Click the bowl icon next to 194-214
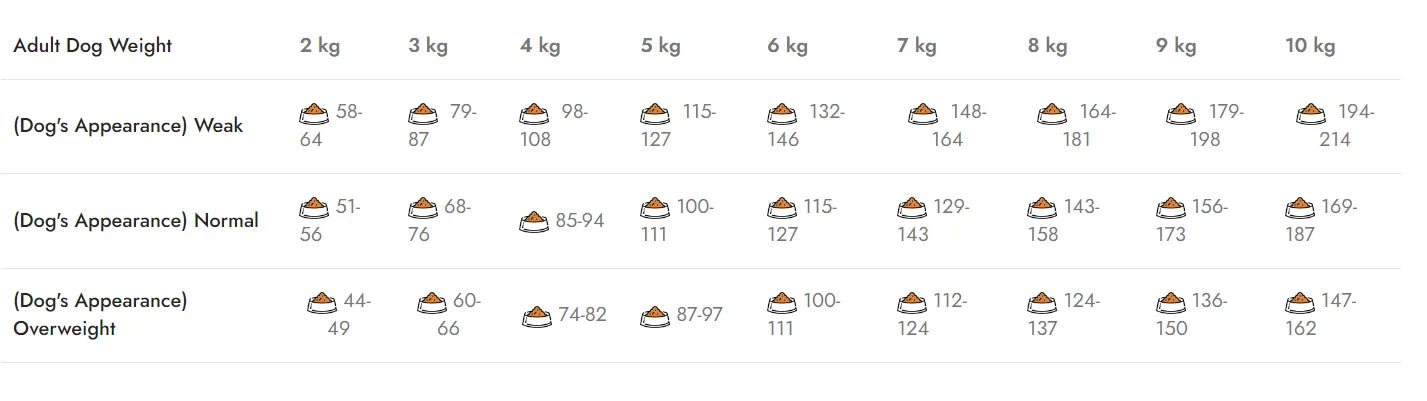The height and width of the screenshot is (401, 1427). pos(1311,113)
